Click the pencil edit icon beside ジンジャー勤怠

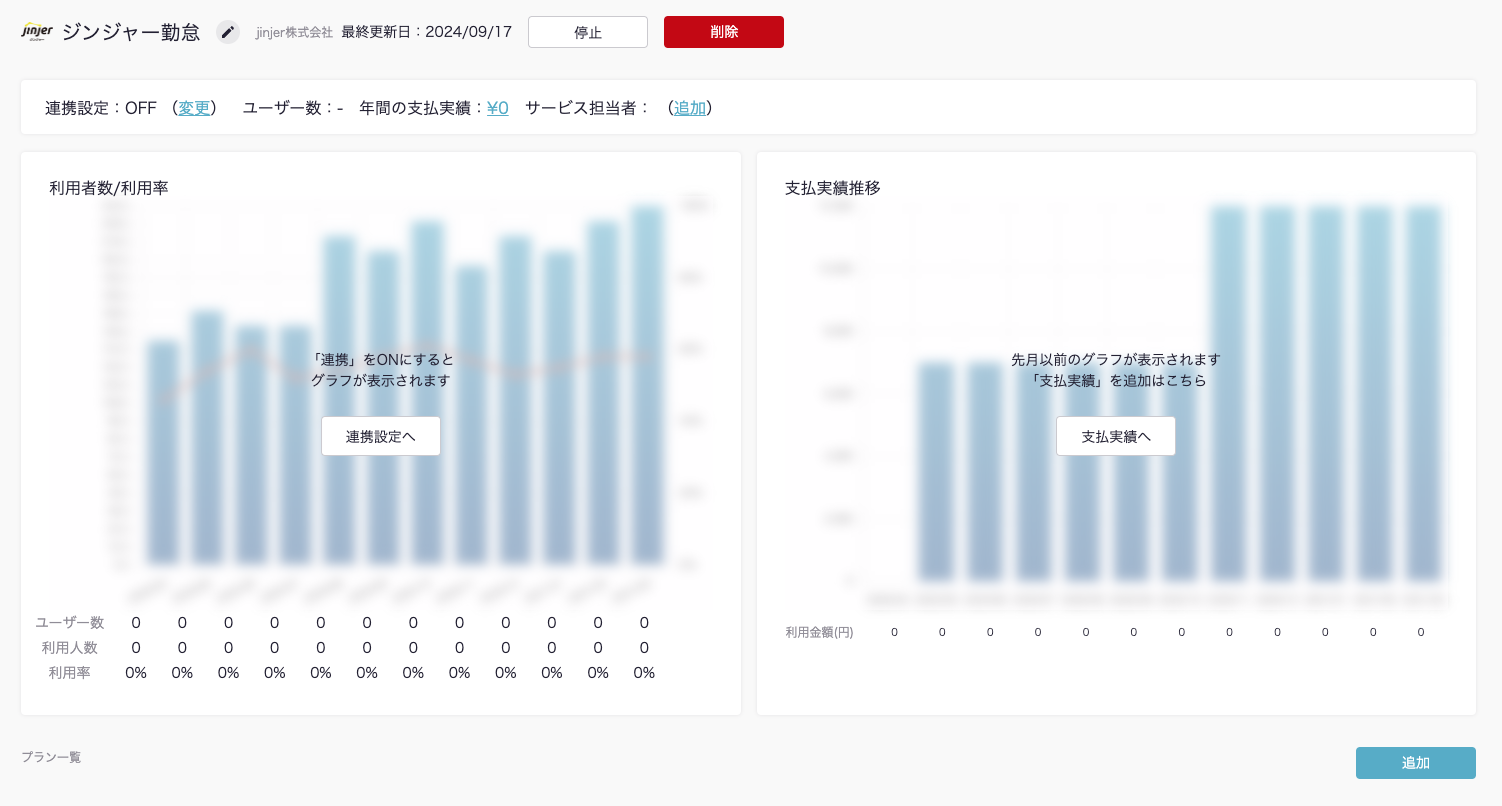(x=228, y=32)
